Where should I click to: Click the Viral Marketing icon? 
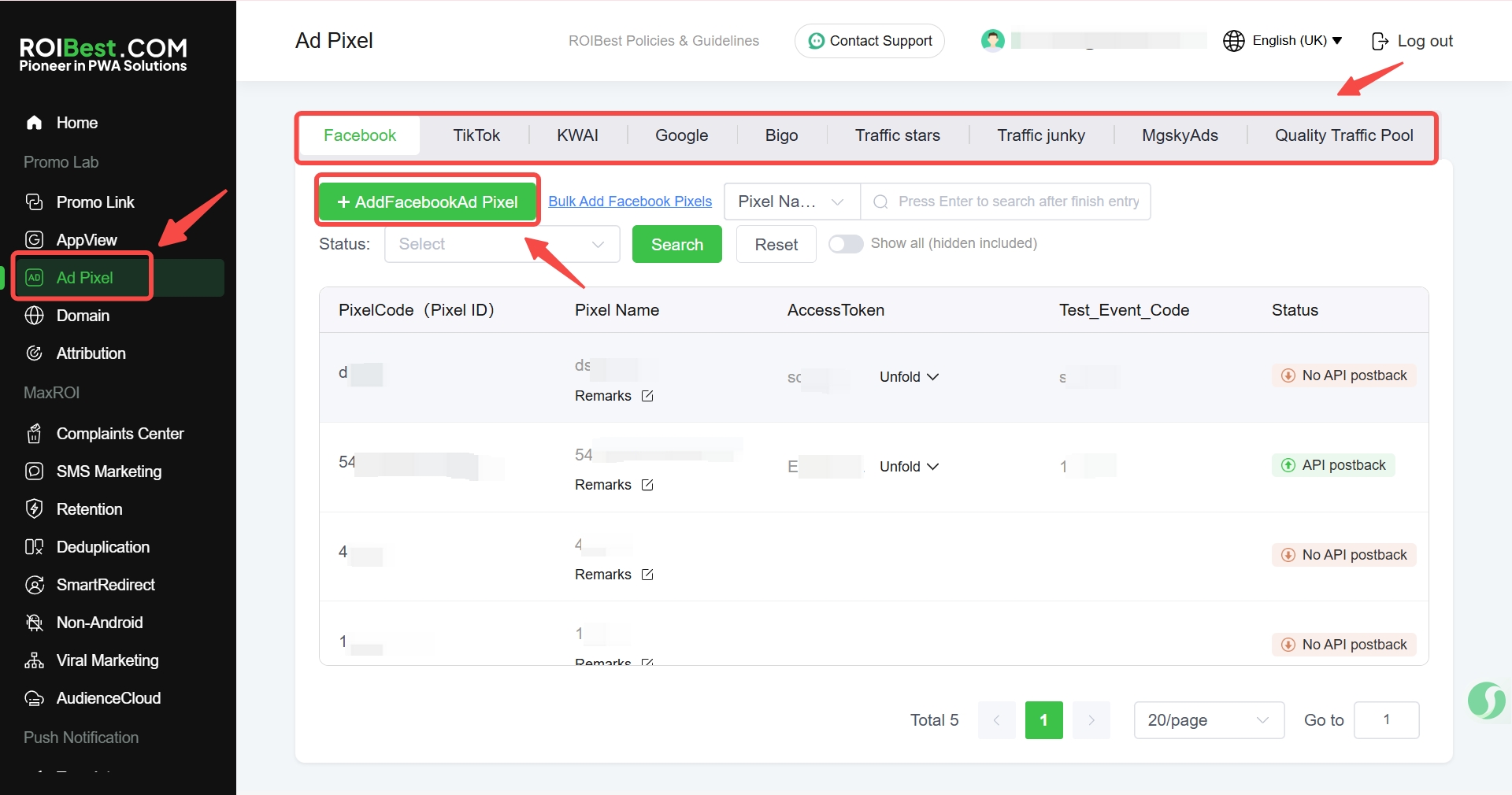pos(34,660)
